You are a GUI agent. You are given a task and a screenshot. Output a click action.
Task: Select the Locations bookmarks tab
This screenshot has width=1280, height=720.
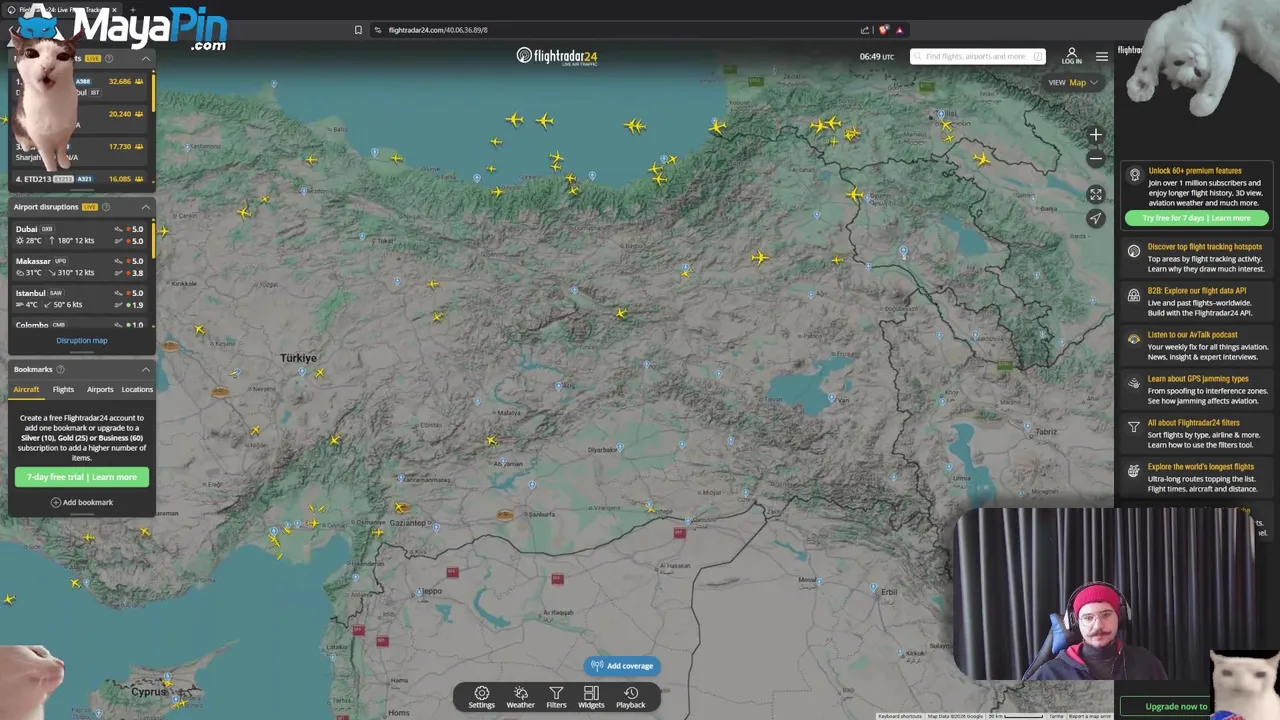pos(137,389)
